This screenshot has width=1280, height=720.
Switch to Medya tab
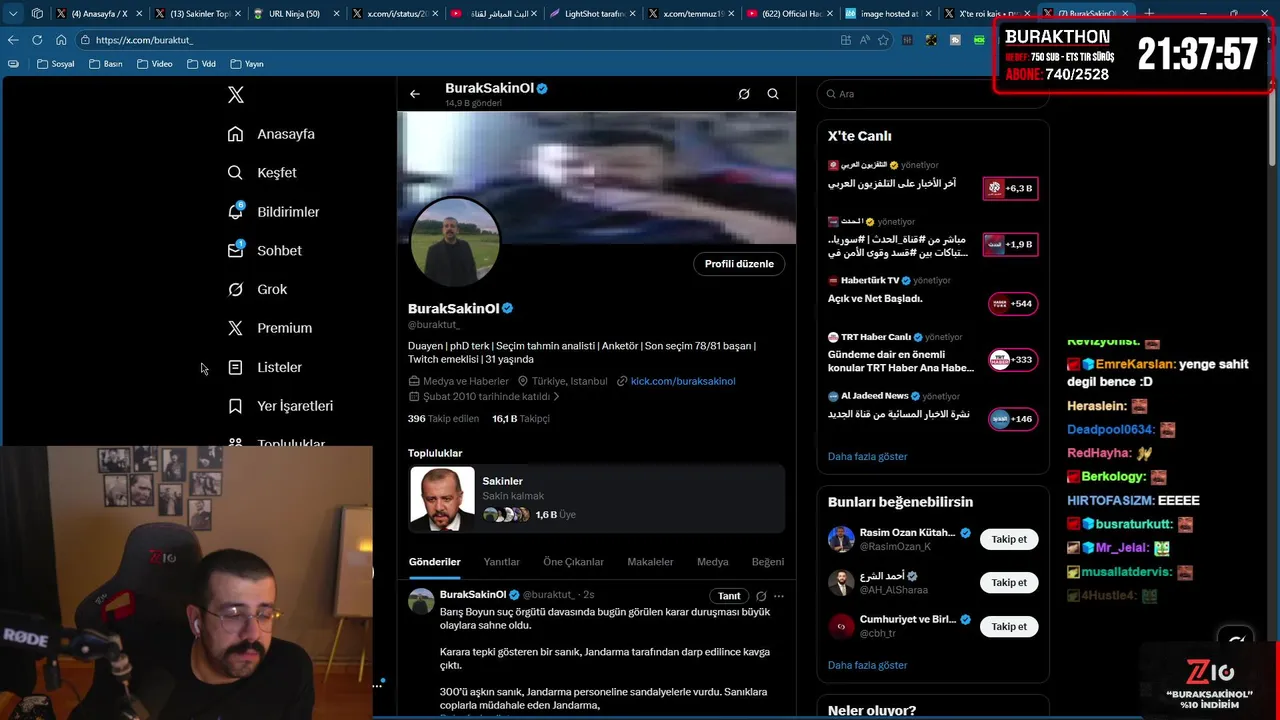click(x=713, y=562)
